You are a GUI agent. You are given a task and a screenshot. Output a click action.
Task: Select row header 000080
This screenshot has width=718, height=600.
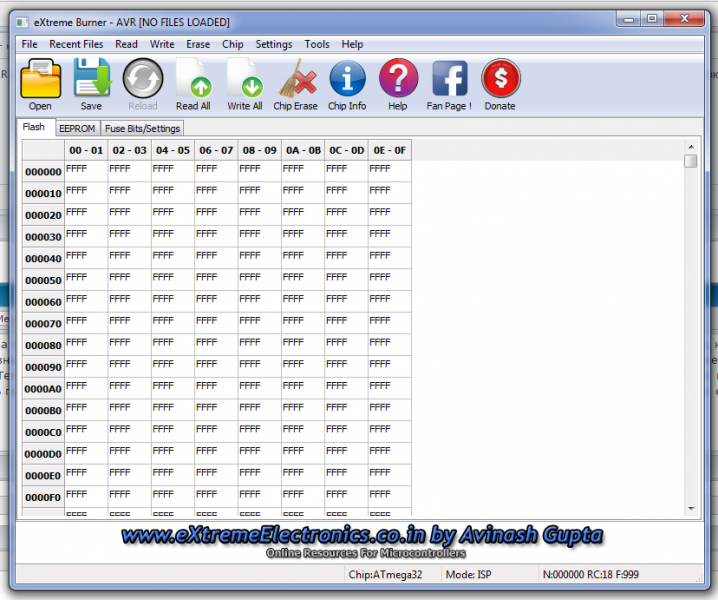pos(44,345)
